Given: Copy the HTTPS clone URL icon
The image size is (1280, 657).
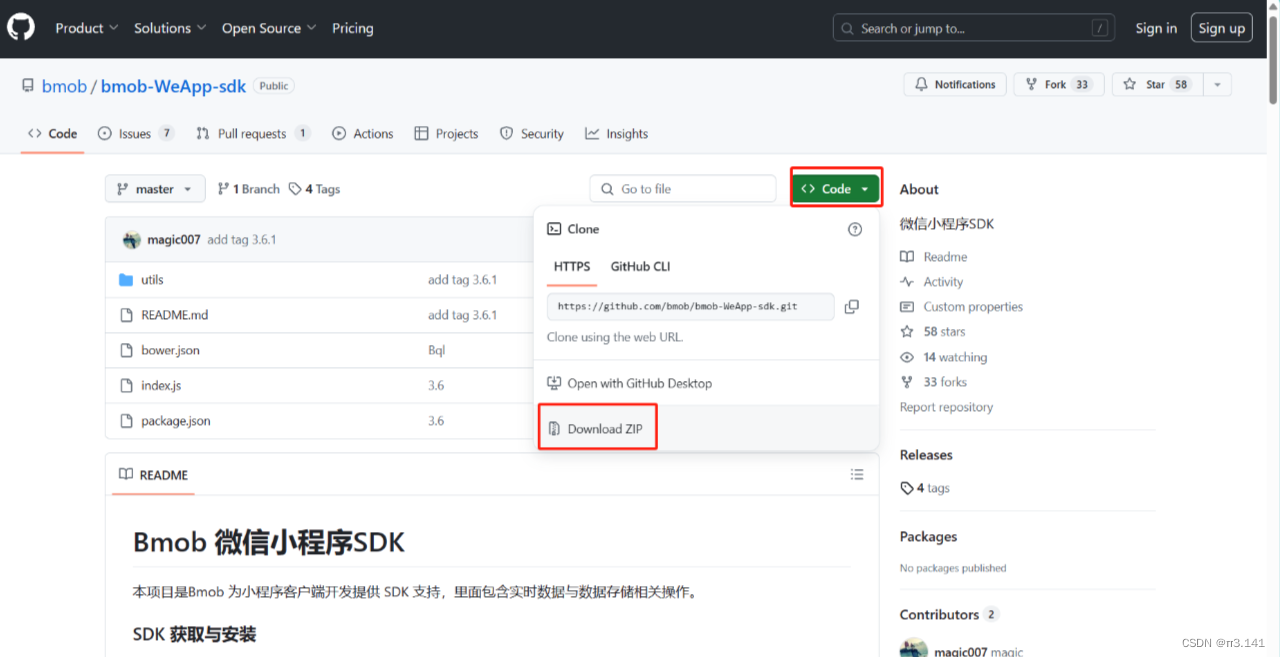Looking at the screenshot, I should [x=852, y=306].
